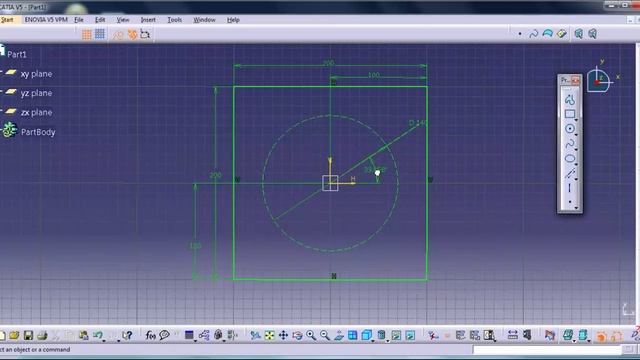Image resolution: width=640 pixels, height=360 pixels.
Task: Select the Point tool in Profile toolbar
Action: pos(570,202)
